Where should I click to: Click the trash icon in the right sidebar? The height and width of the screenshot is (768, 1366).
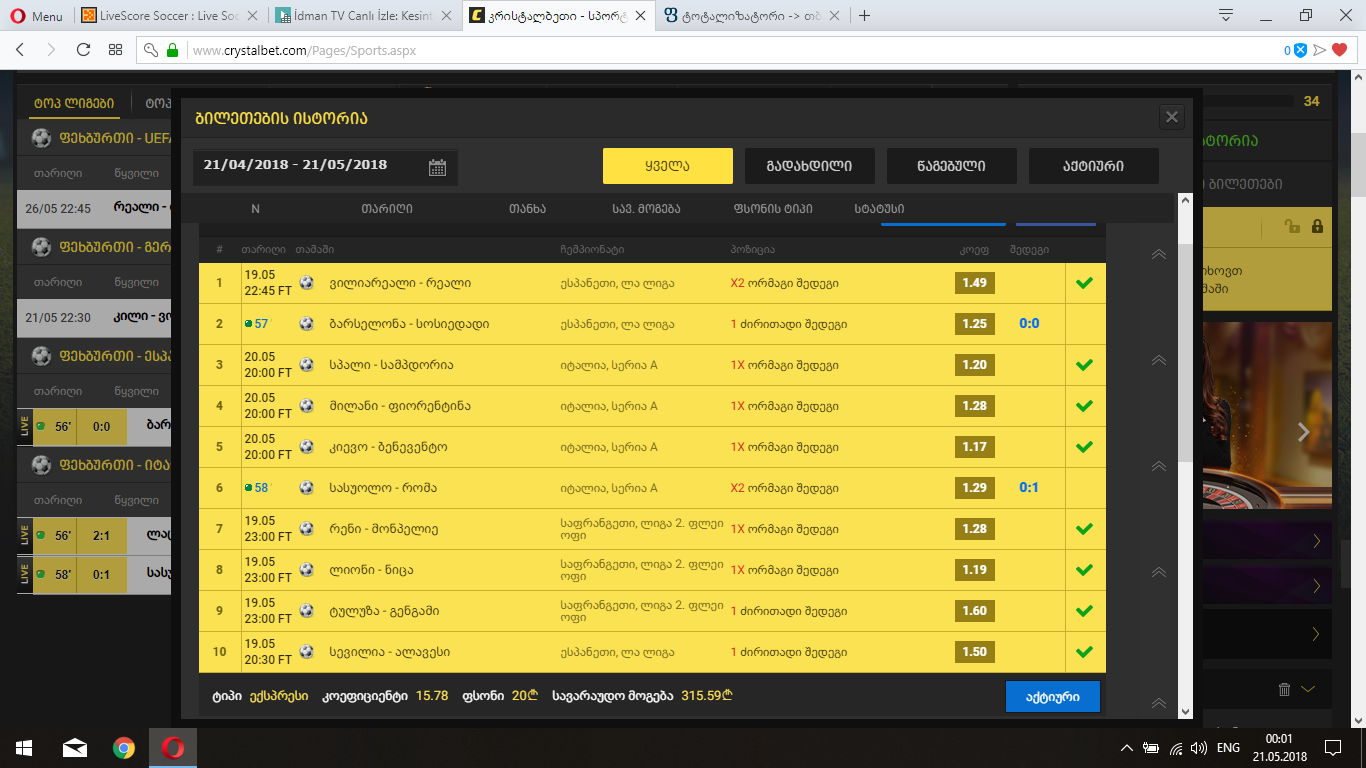tap(1285, 689)
